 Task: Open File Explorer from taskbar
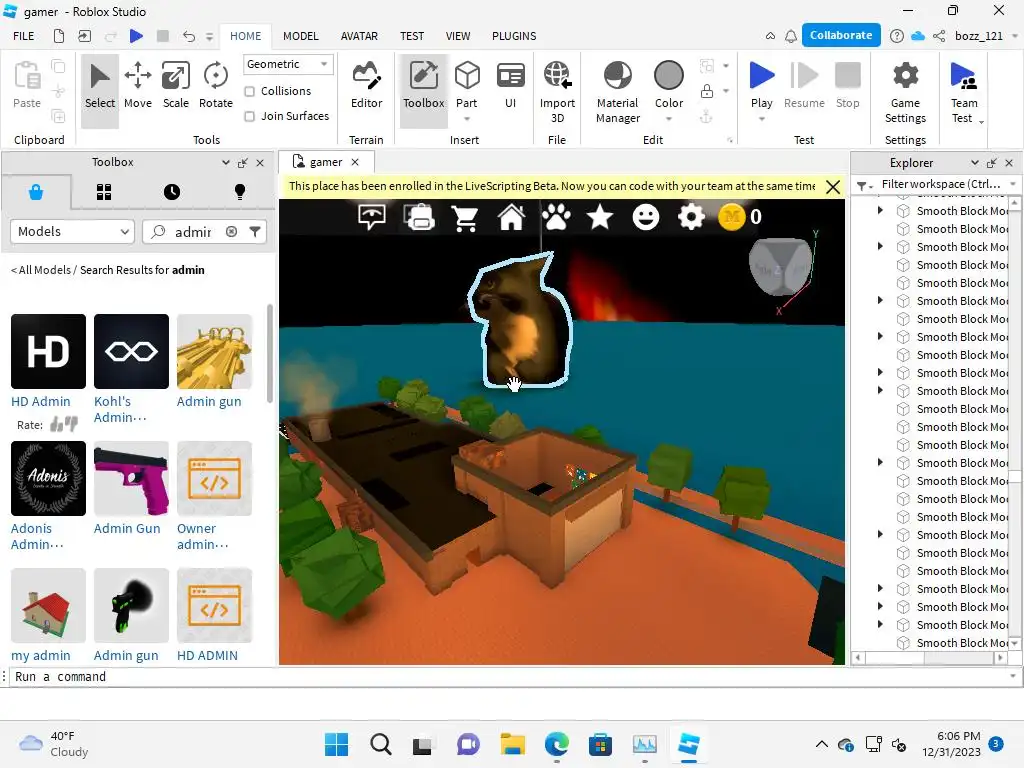tap(513, 744)
